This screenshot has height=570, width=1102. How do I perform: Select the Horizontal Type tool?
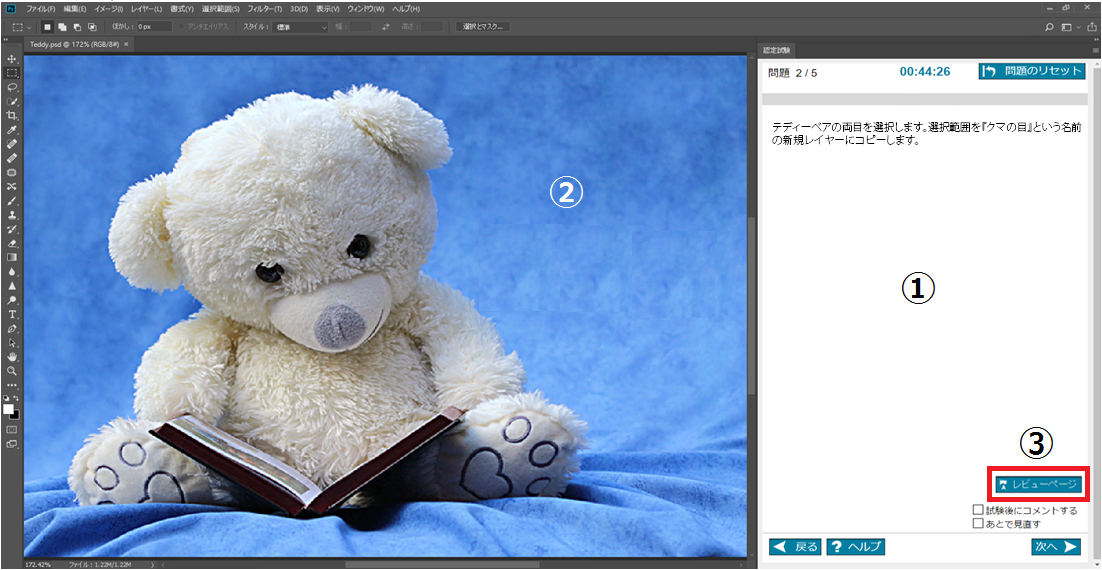pyautogui.click(x=12, y=314)
